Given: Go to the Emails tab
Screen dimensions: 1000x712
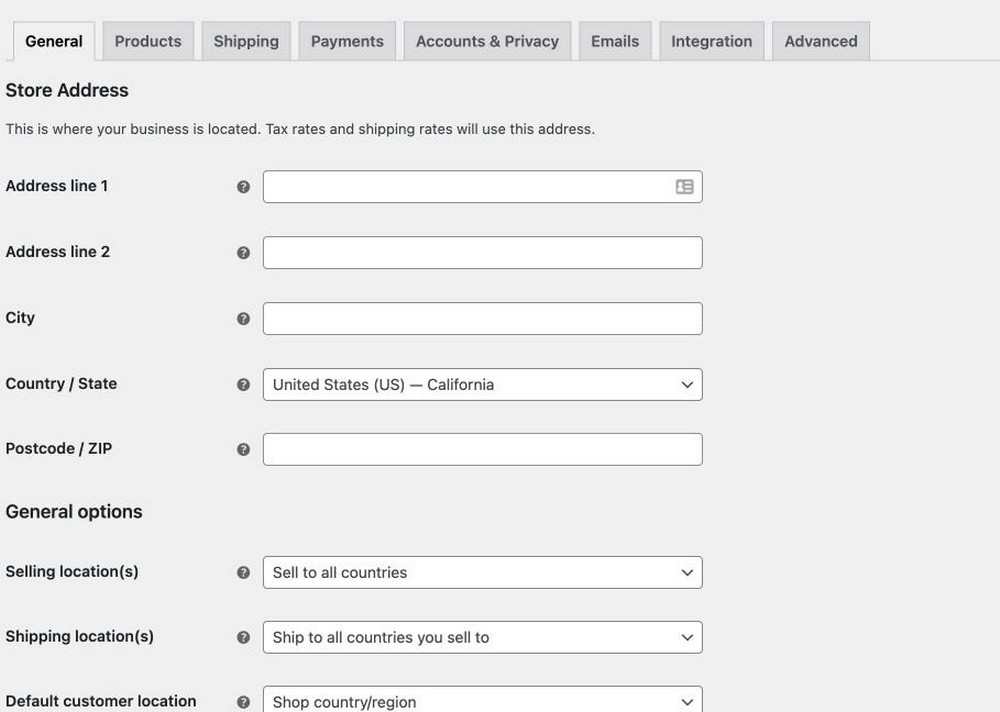Looking at the screenshot, I should pyautogui.click(x=615, y=41).
